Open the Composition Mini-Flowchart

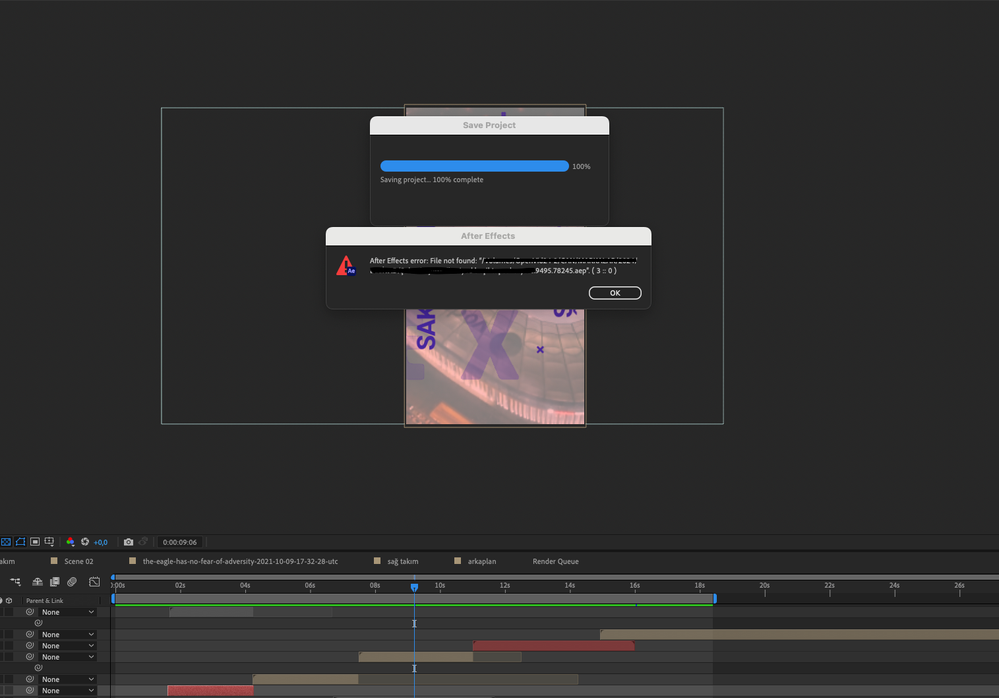coord(15,581)
